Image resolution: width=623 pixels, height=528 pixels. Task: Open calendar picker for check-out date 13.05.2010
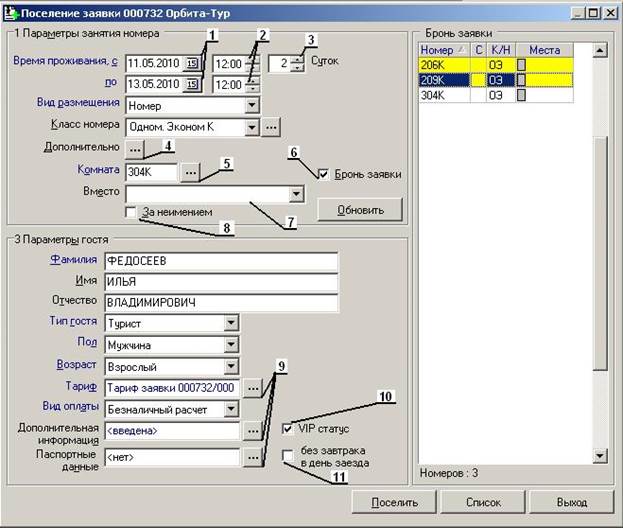tap(190, 84)
